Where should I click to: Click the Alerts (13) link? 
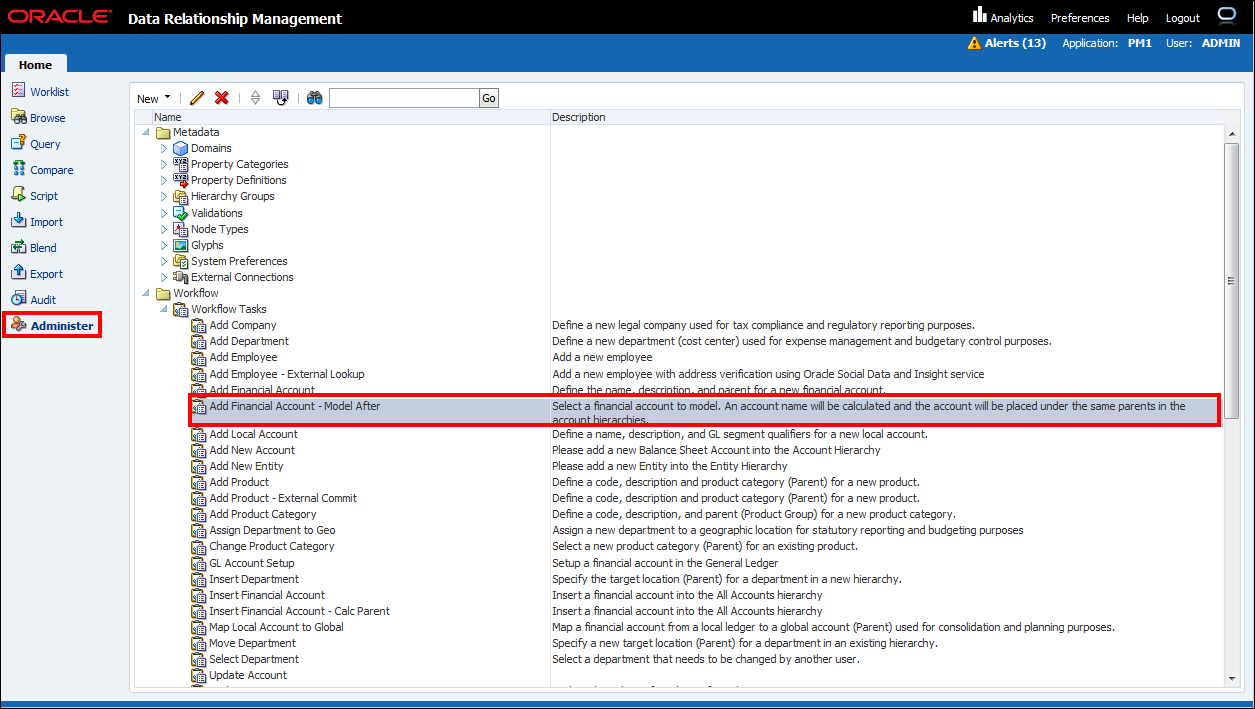tap(1015, 43)
